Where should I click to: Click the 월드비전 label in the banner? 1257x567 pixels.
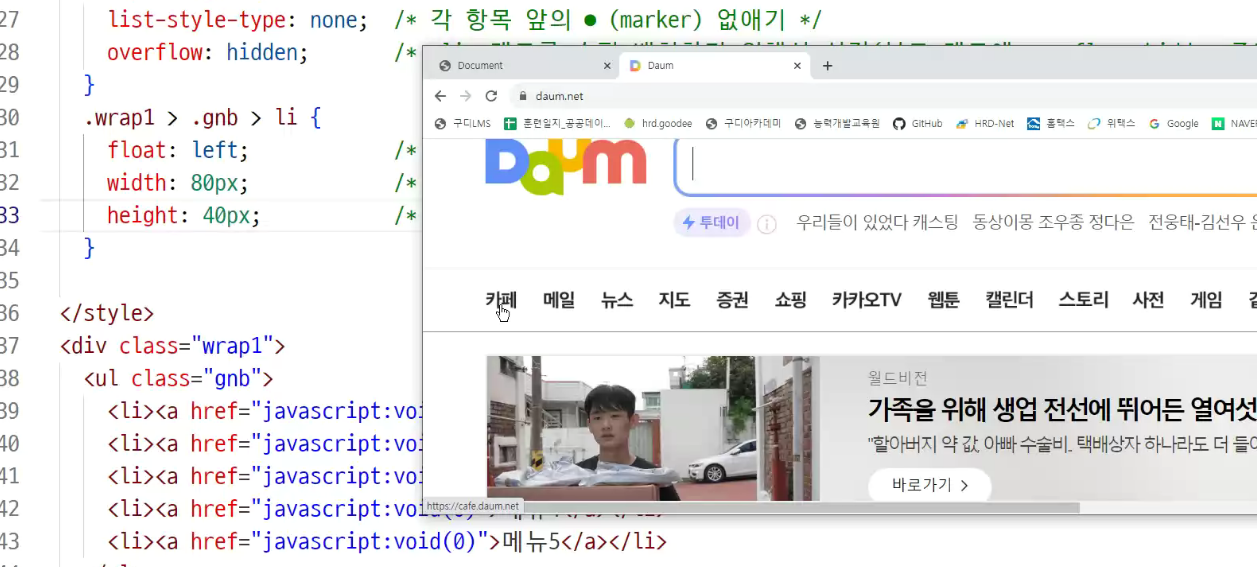pyautogui.click(x=898, y=378)
